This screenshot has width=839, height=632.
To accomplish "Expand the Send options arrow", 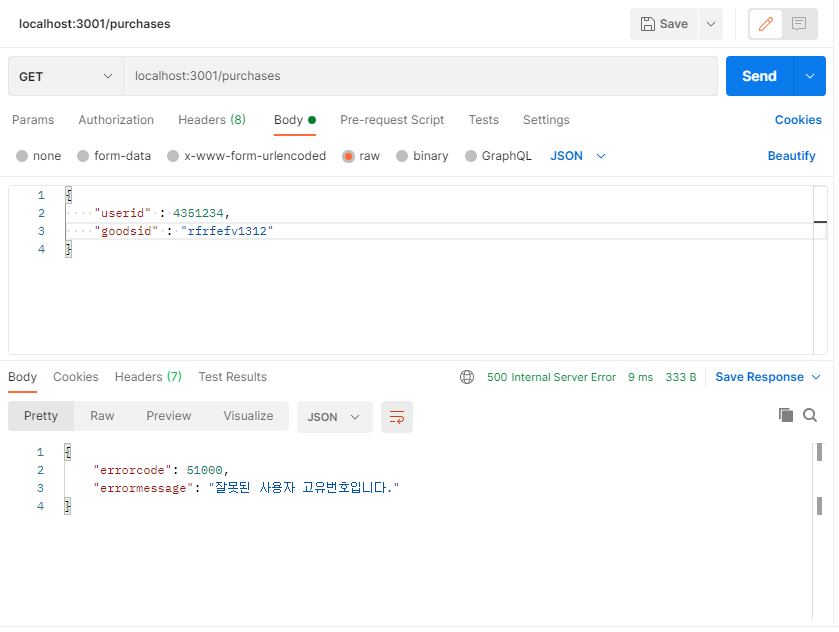I will 810,77.
